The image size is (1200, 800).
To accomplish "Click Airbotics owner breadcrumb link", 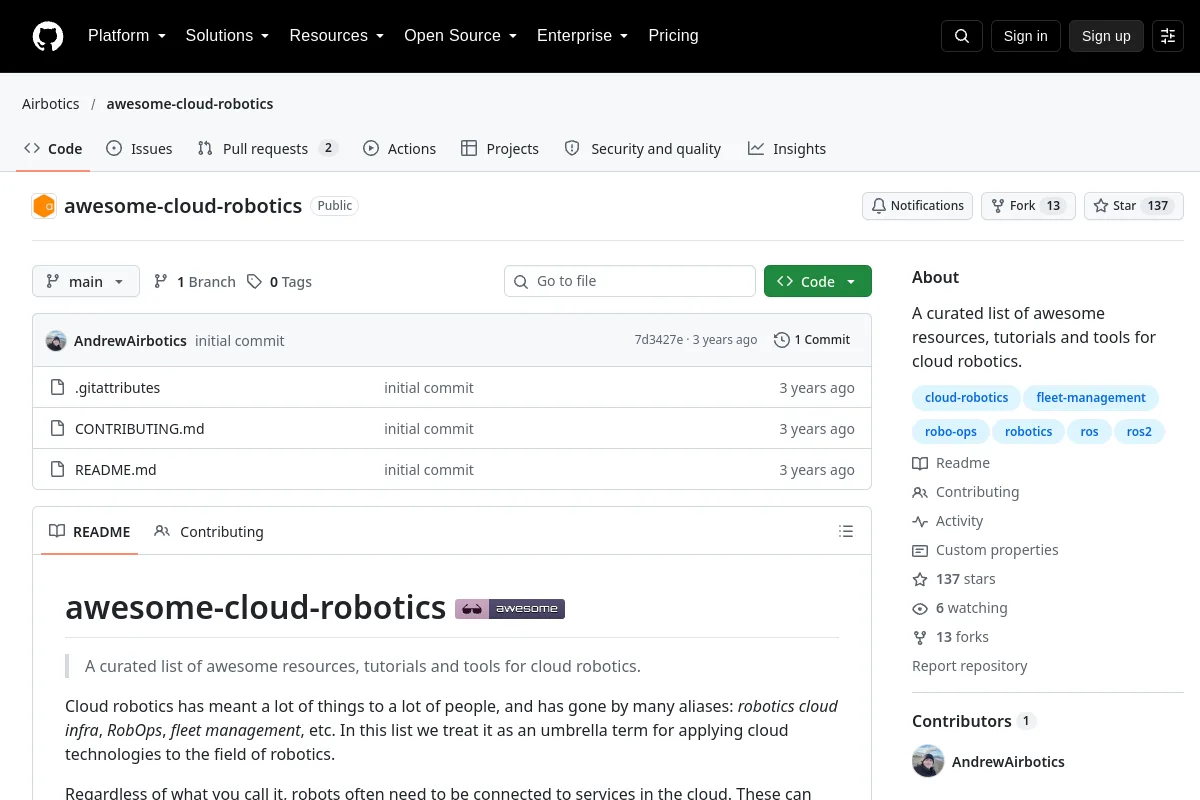I will 51,104.
